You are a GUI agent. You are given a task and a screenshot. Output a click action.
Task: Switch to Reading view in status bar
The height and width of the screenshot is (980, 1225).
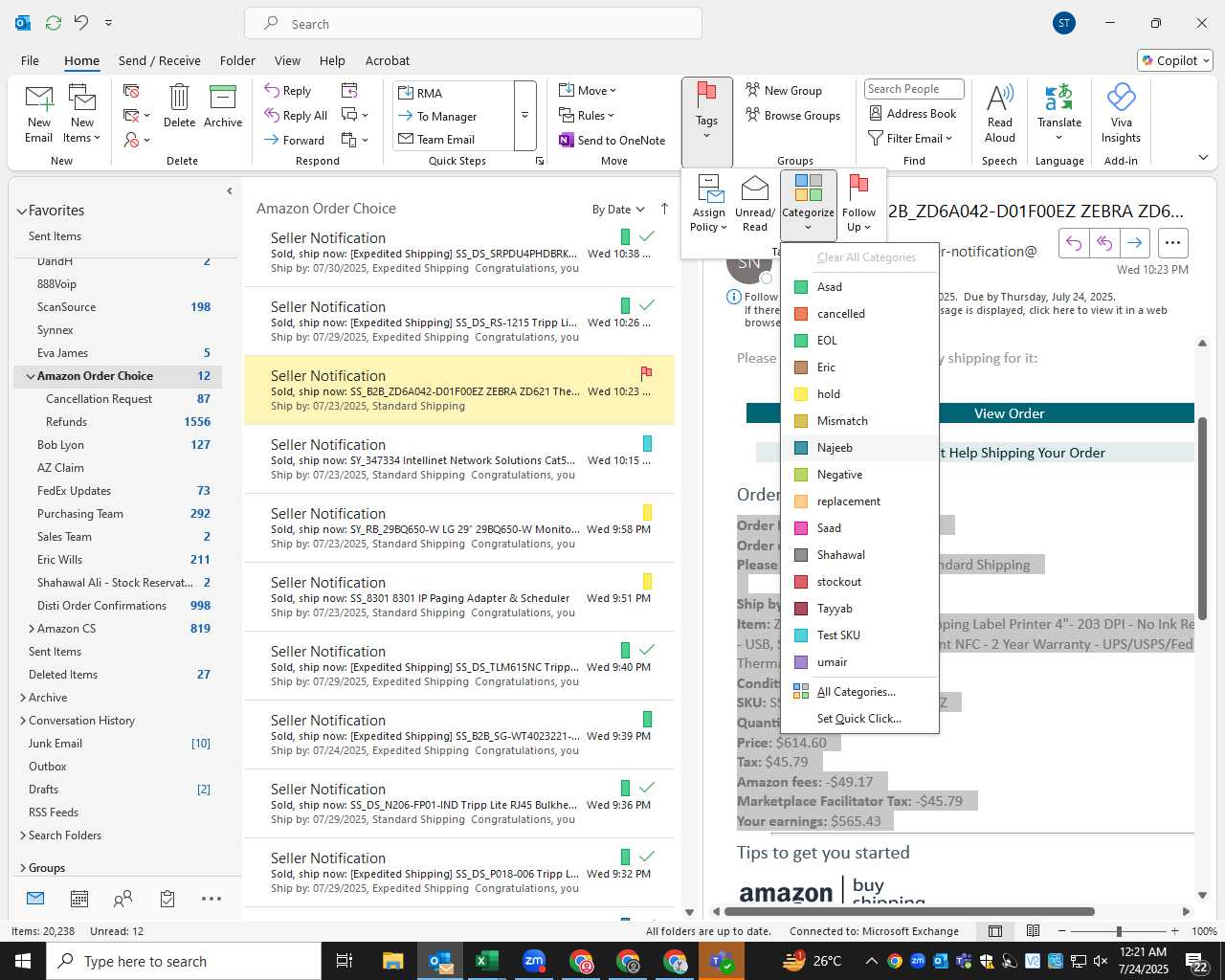(x=1033, y=931)
